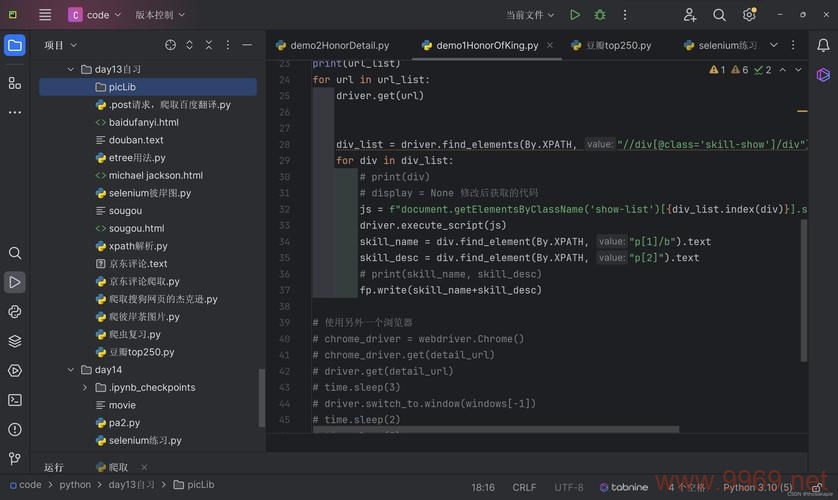Change CRLF line separator
The image size is (838, 500).
coord(524,487)
